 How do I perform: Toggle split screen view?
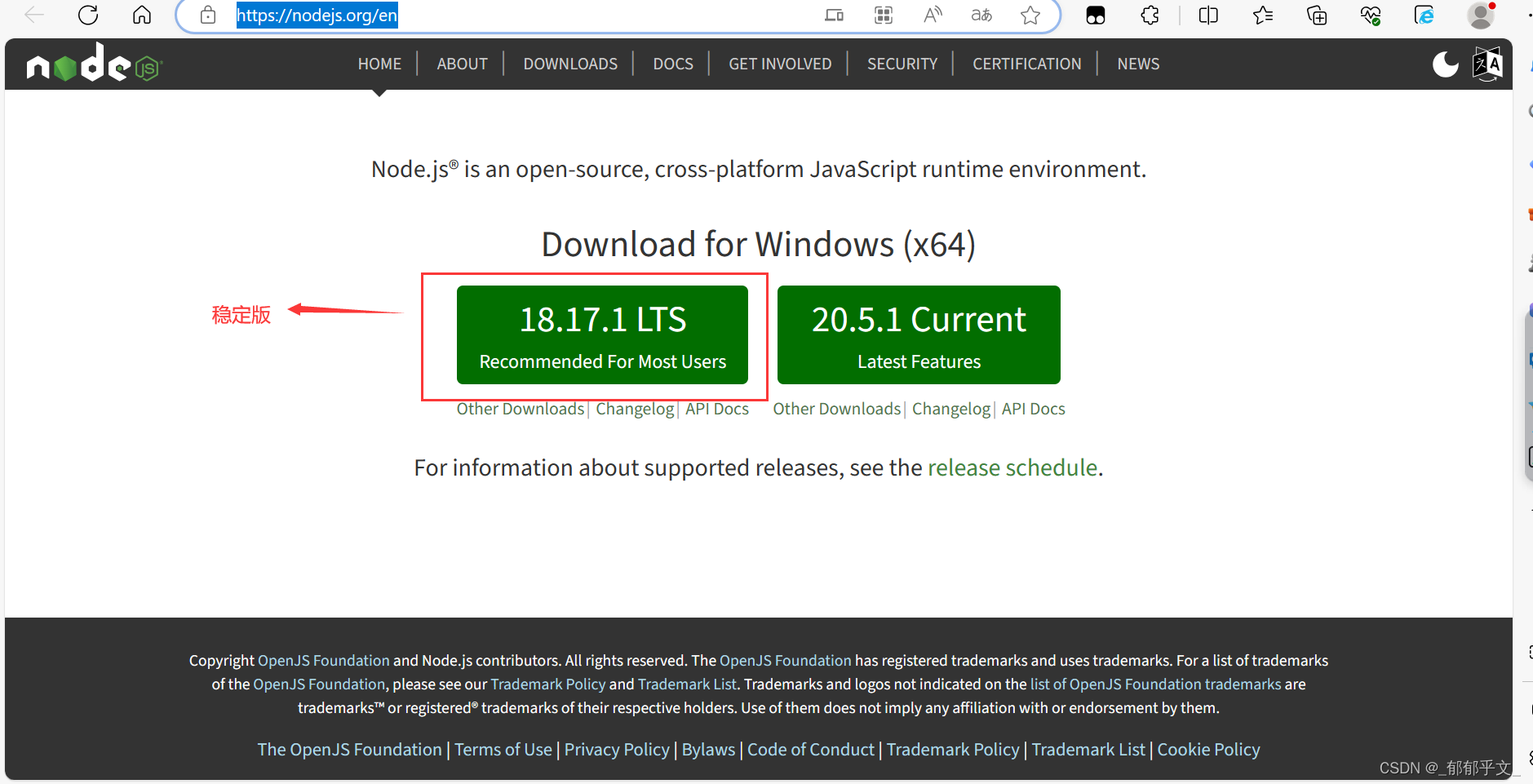click(1208, 15)
